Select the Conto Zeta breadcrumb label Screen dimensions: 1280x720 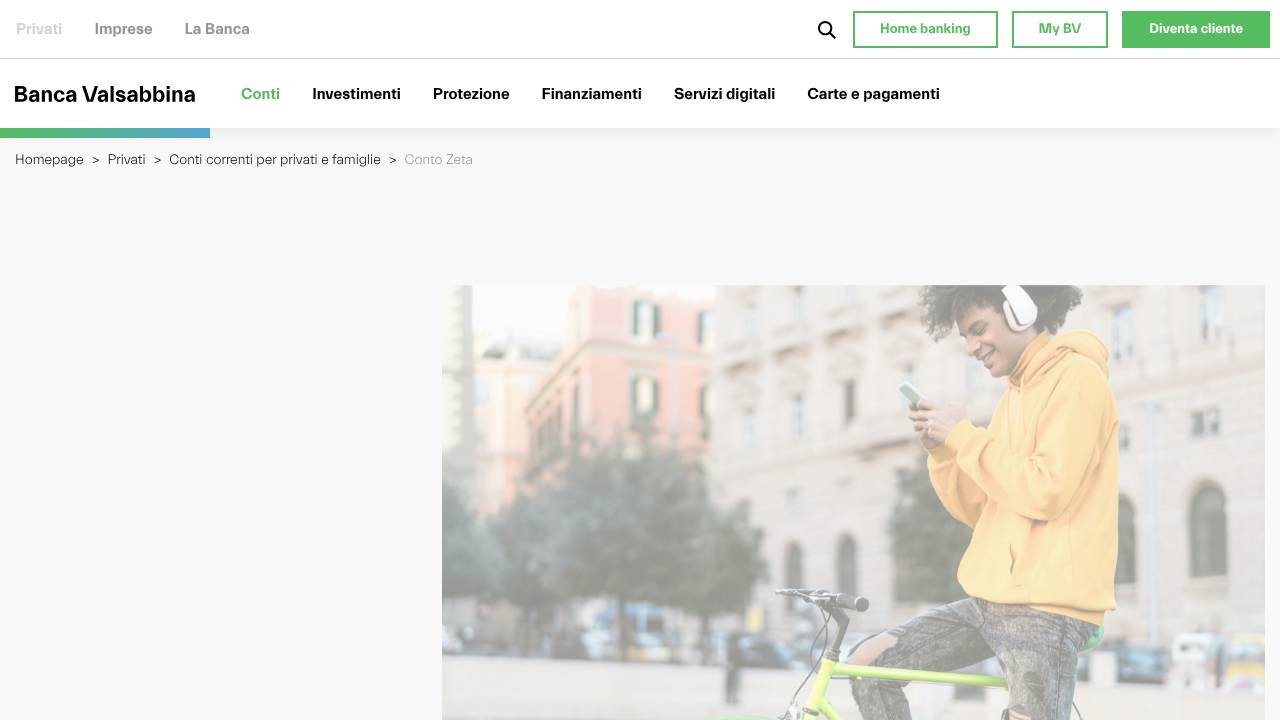click(438, 160)
